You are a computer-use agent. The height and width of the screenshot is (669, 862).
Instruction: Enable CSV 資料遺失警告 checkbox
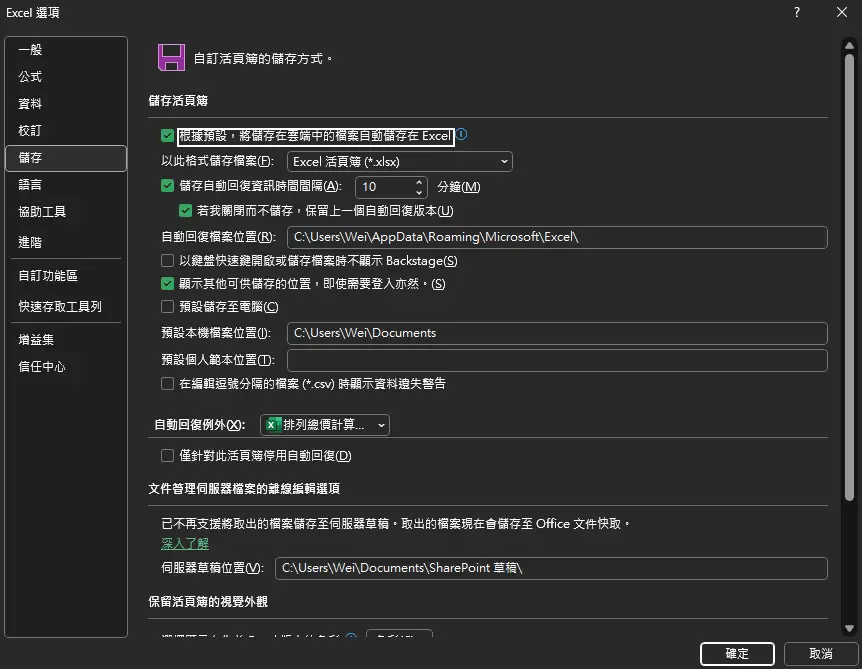(168, 384)
